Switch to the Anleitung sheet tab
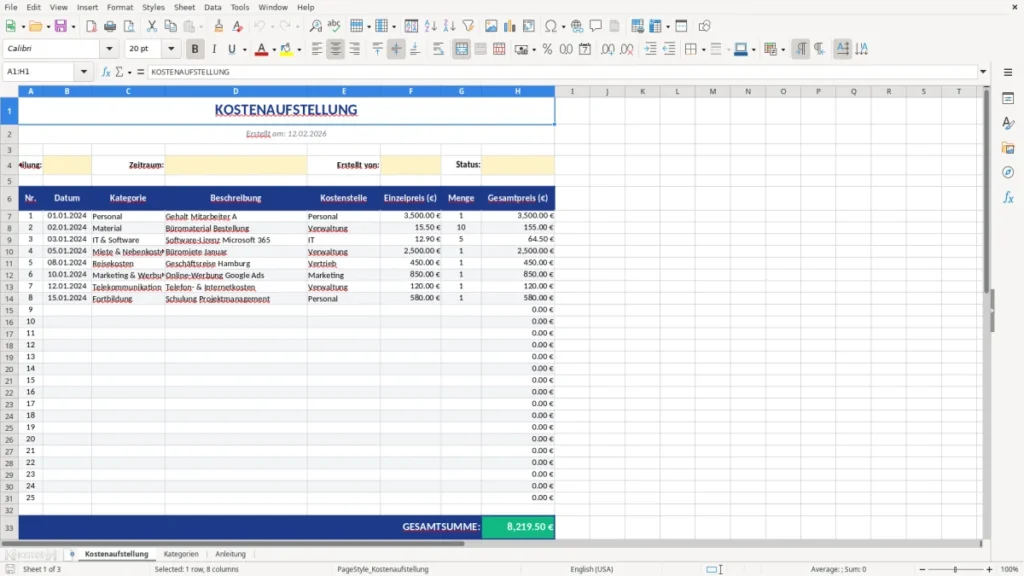Viewport: 1024px width, 576px height. [231, 554]
